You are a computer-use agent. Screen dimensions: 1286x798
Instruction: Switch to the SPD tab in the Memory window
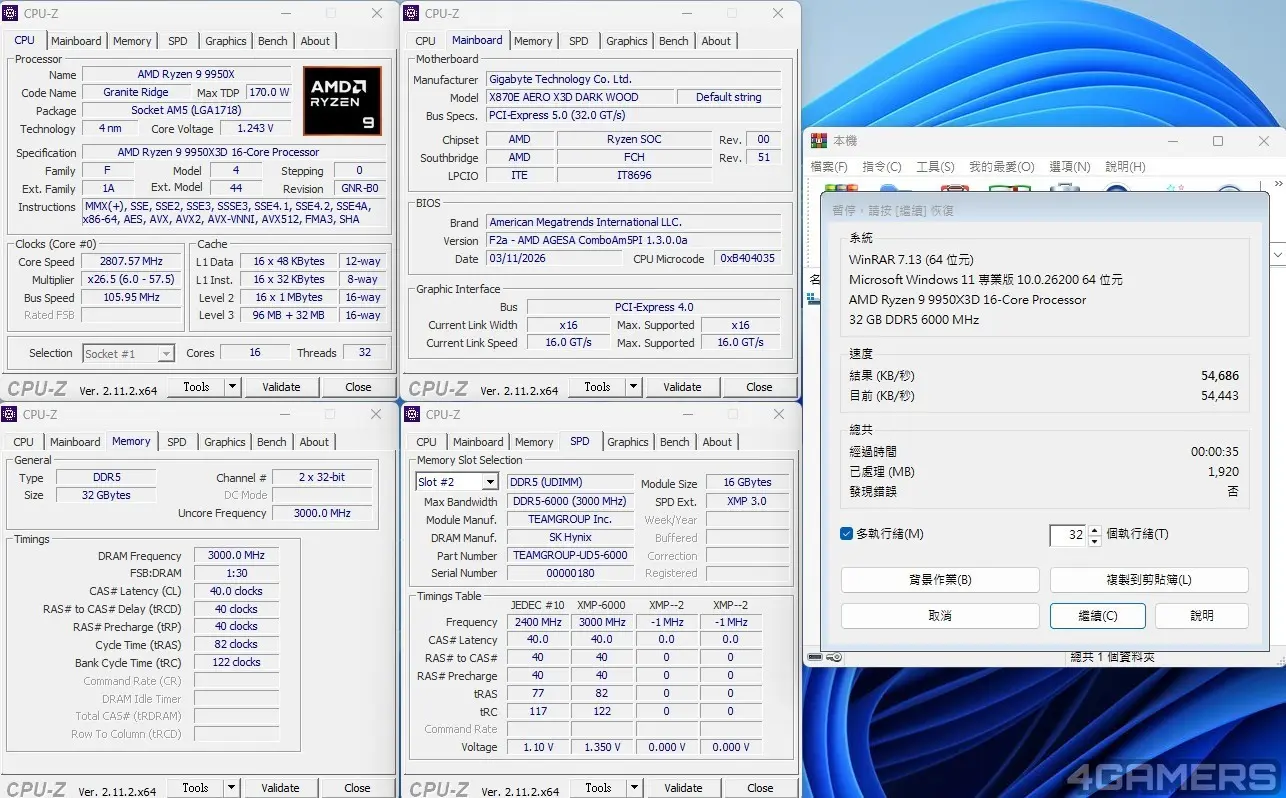coord(177,442)
